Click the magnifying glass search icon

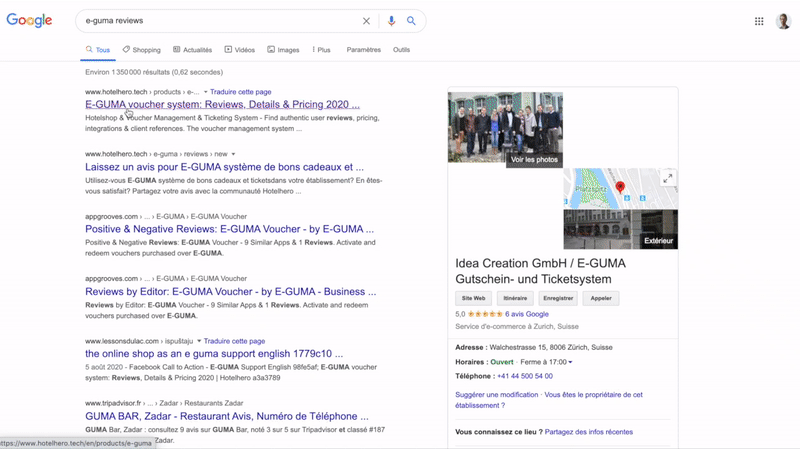point(411,21)
